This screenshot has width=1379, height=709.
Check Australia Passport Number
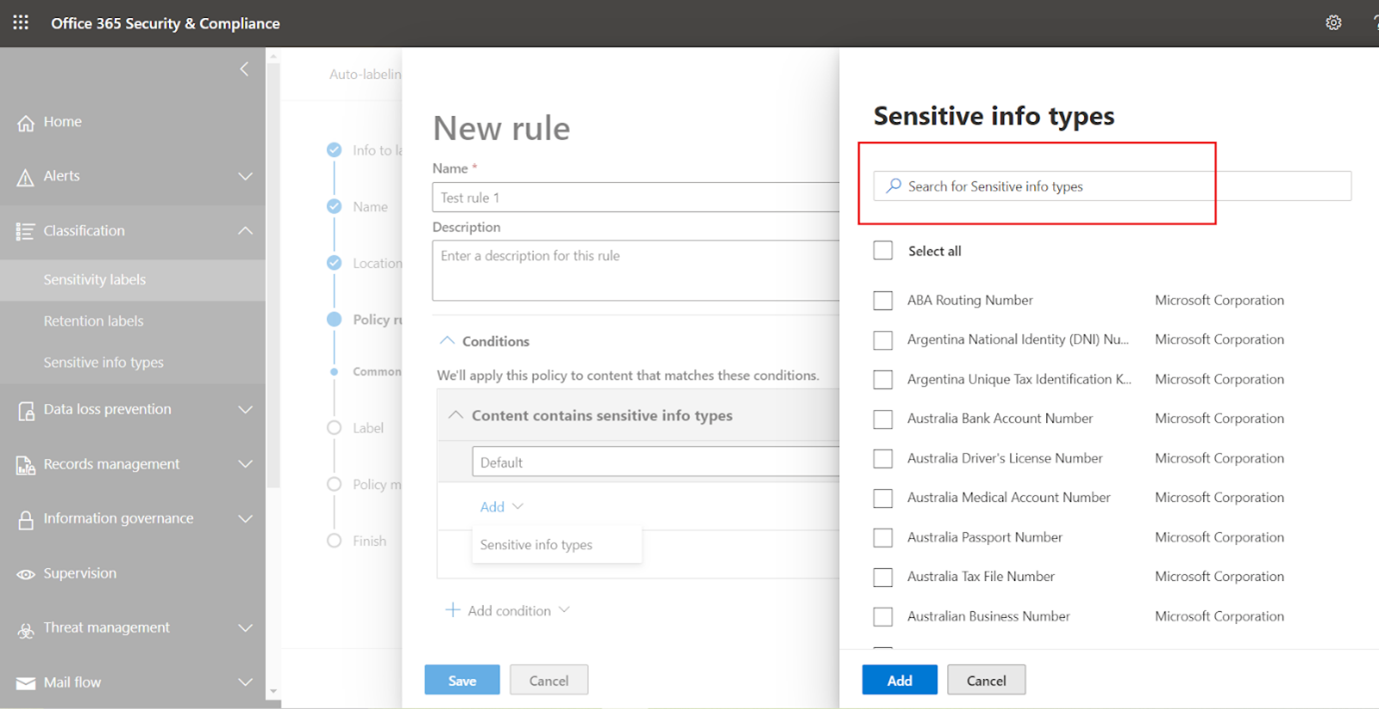tap(883, 537)
